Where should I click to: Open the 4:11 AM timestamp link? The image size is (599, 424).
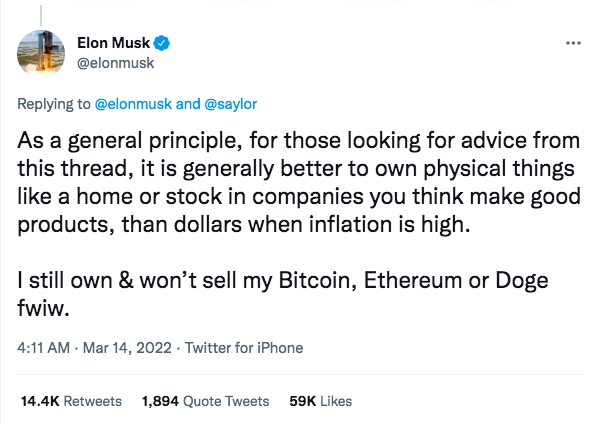coord(44,348)
